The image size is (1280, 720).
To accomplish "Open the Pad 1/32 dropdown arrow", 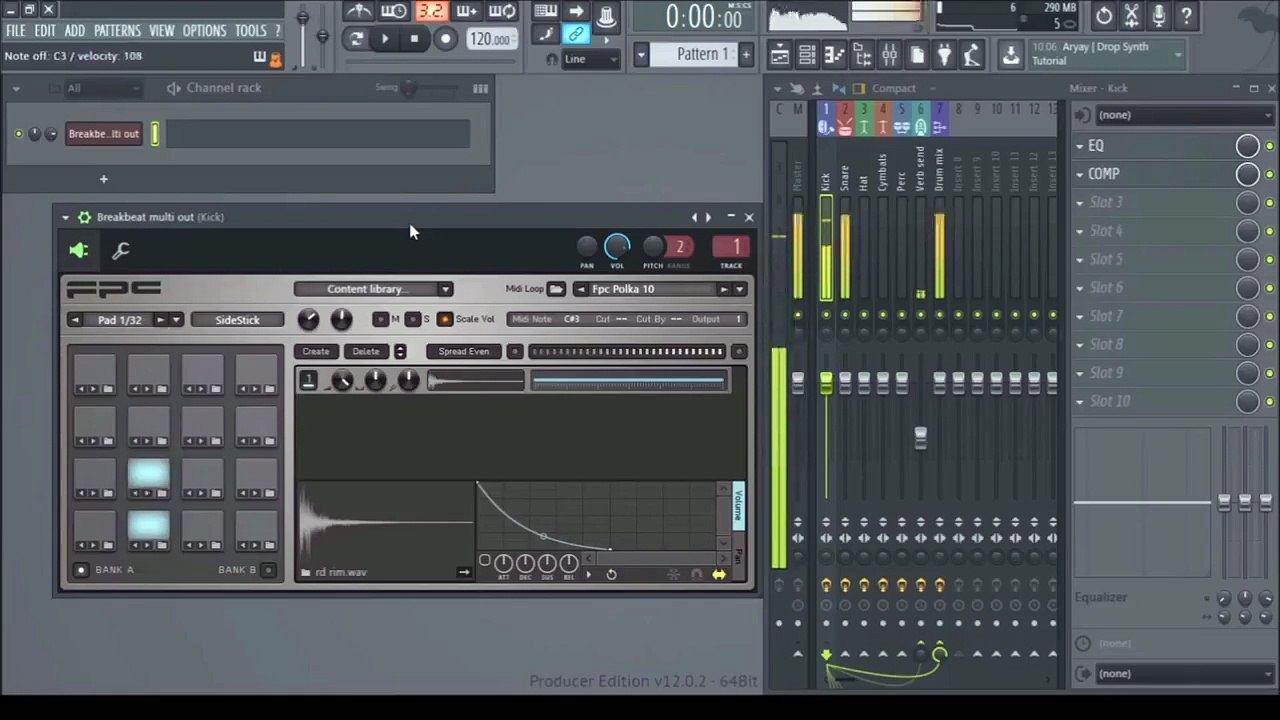I will tap(176, 320).
